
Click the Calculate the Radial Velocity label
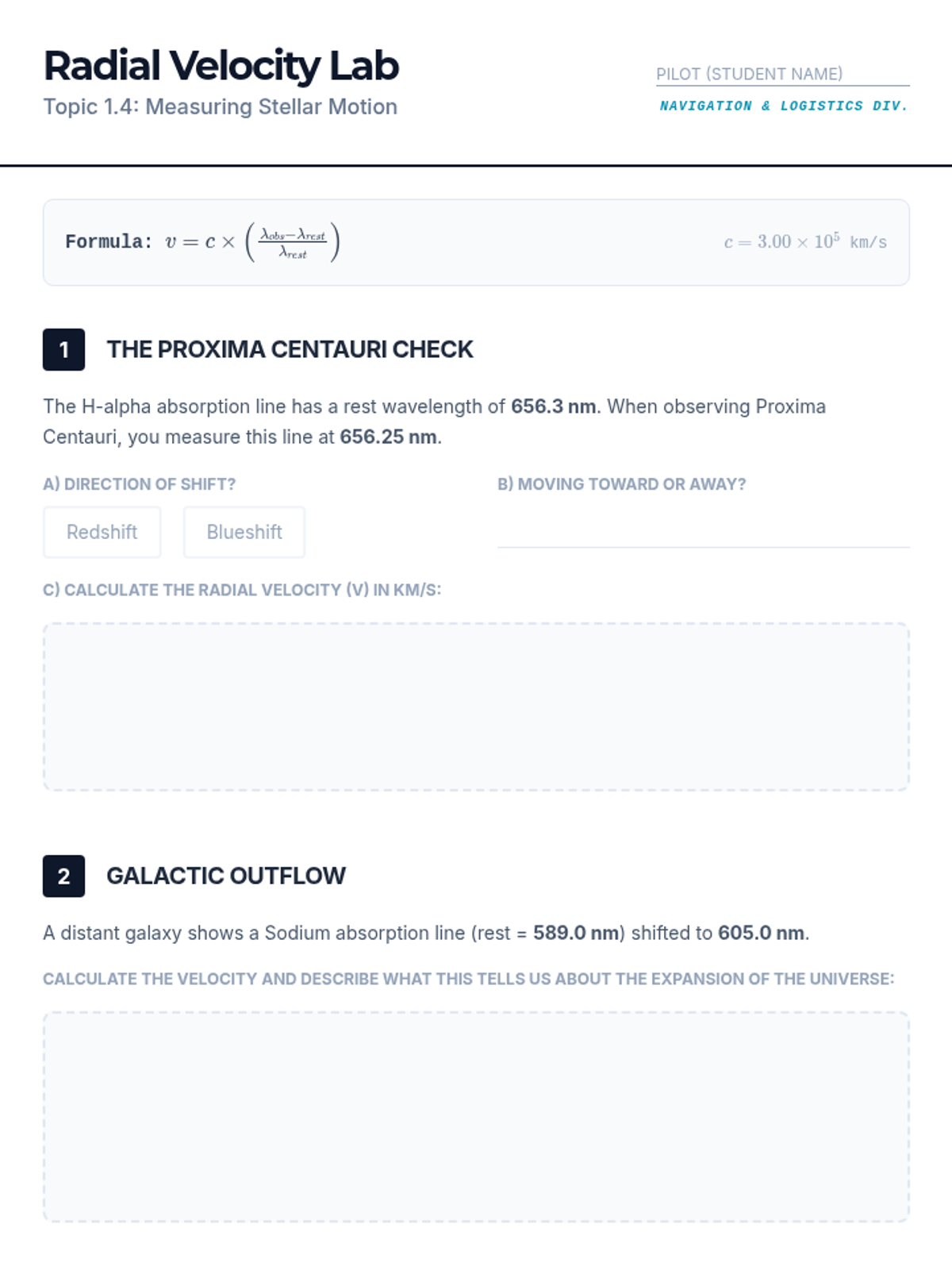coord(242,590)
